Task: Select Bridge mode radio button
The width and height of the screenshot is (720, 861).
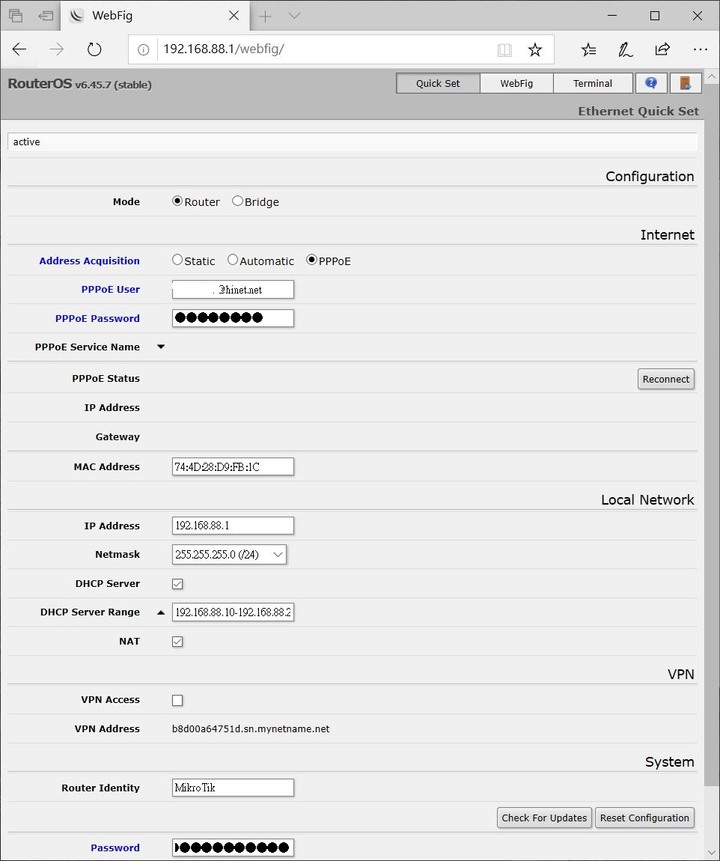Action: (237, 201)
